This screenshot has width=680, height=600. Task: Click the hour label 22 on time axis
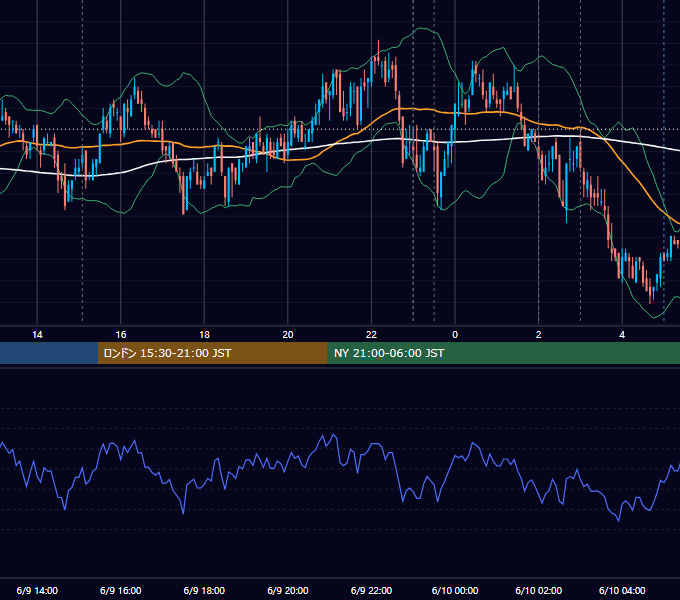(x=371, y=335)
